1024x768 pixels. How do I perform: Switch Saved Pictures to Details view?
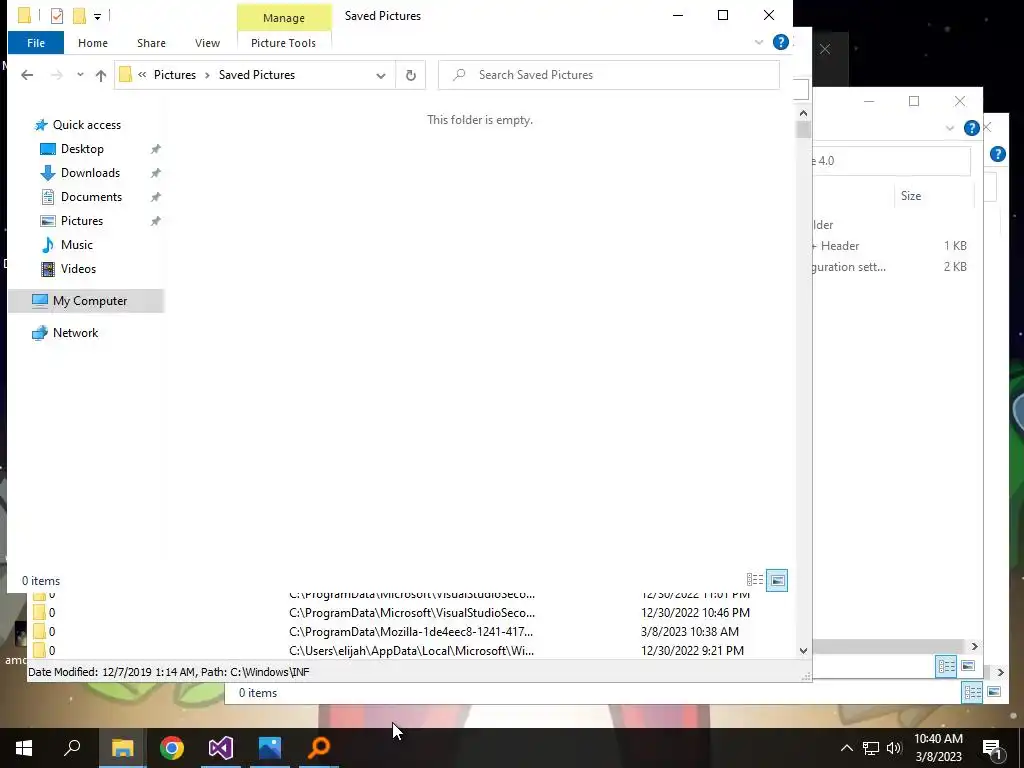click(755, 580)
